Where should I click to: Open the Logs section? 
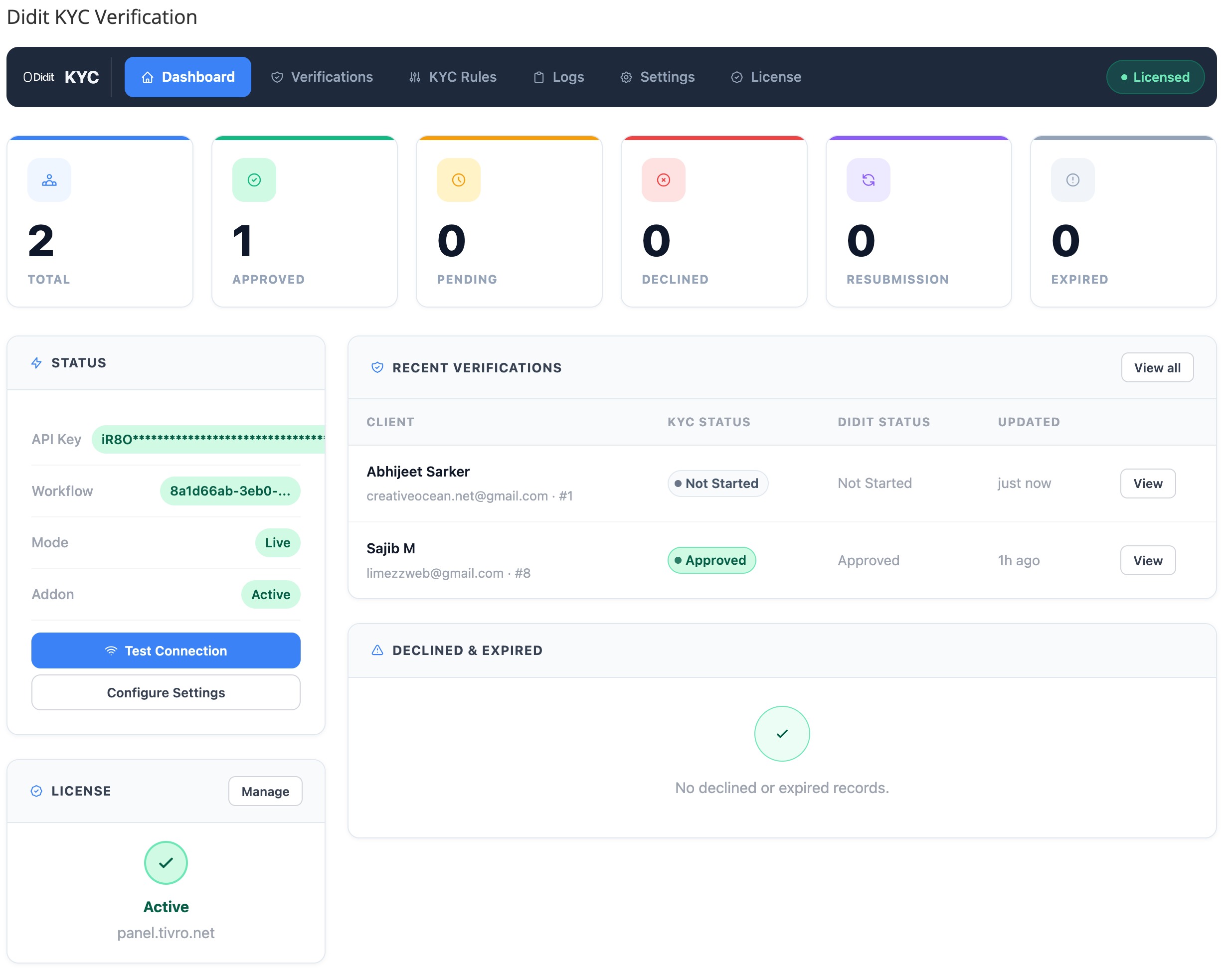[558, 77]
